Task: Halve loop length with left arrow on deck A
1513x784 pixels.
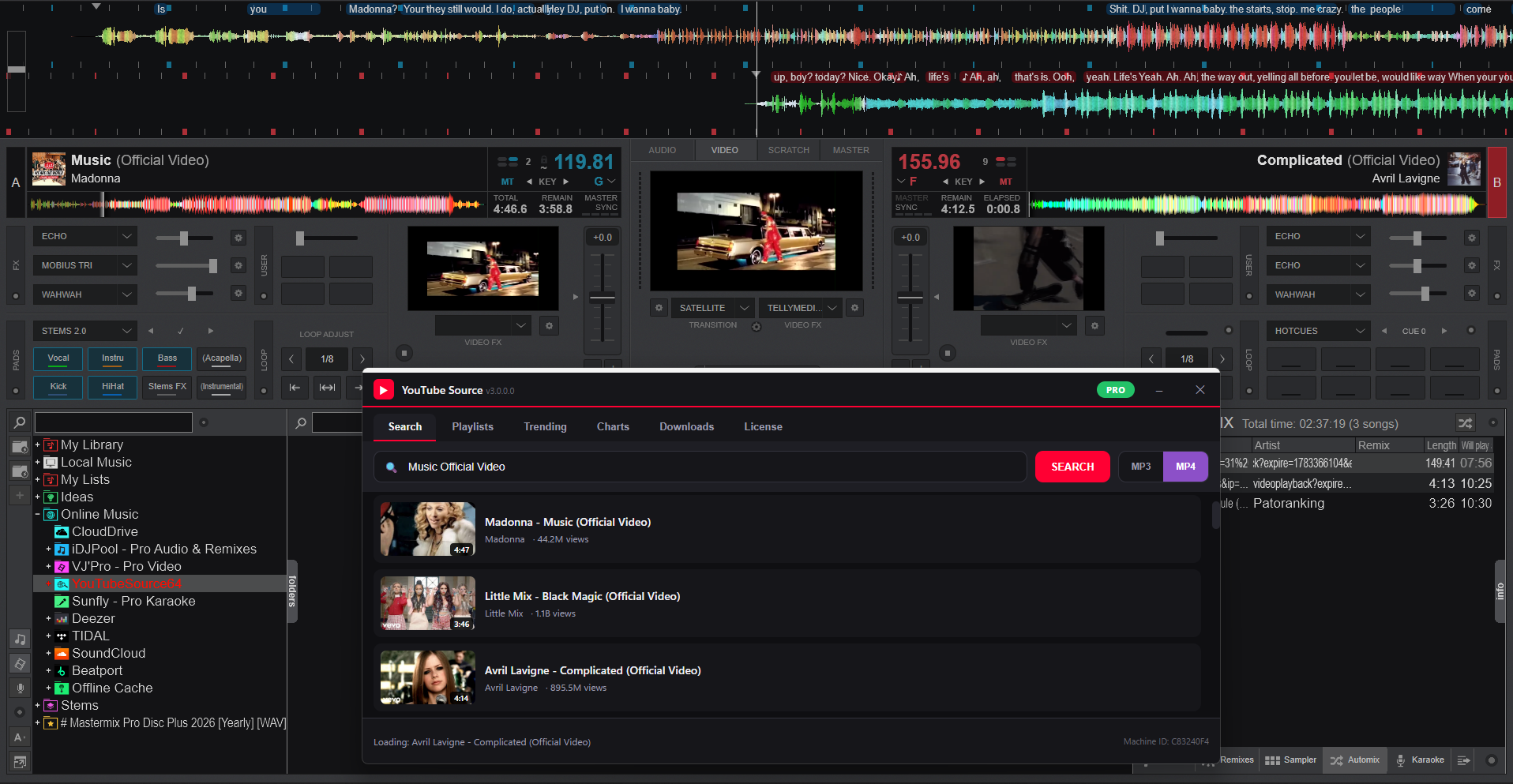Action: 291,358
